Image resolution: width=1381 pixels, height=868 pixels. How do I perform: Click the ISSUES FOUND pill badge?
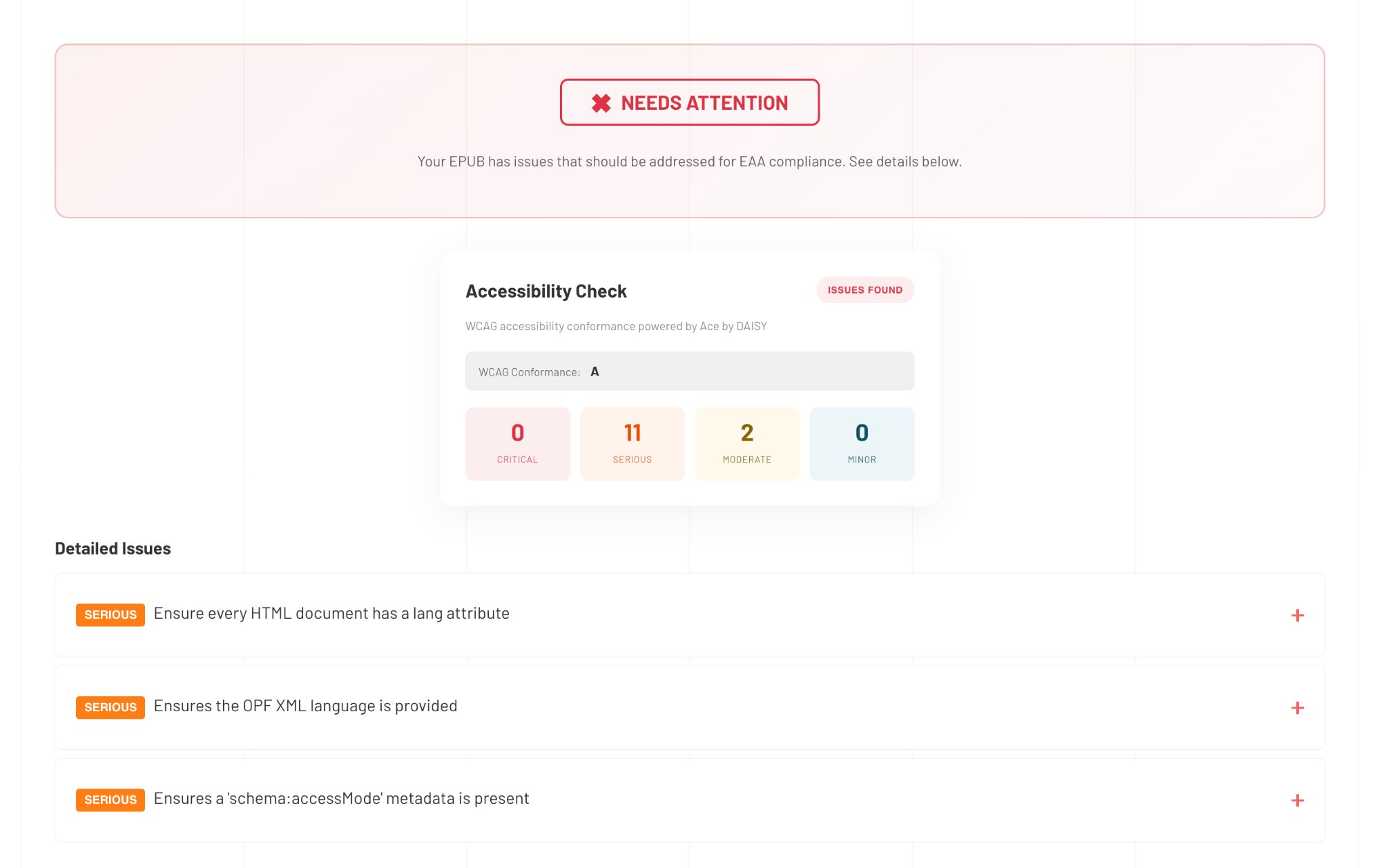[x=865, y=289]
